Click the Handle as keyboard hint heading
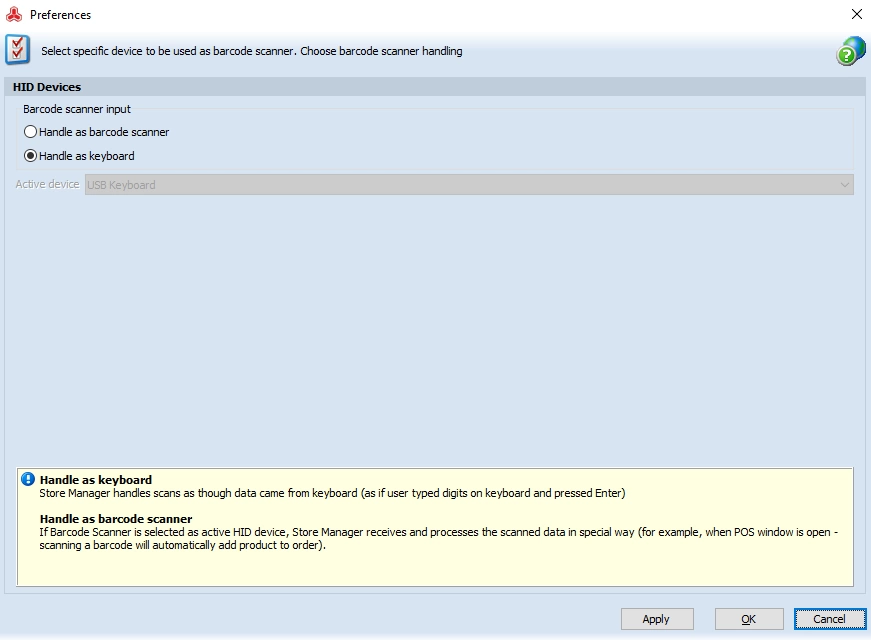 point(96,479)
